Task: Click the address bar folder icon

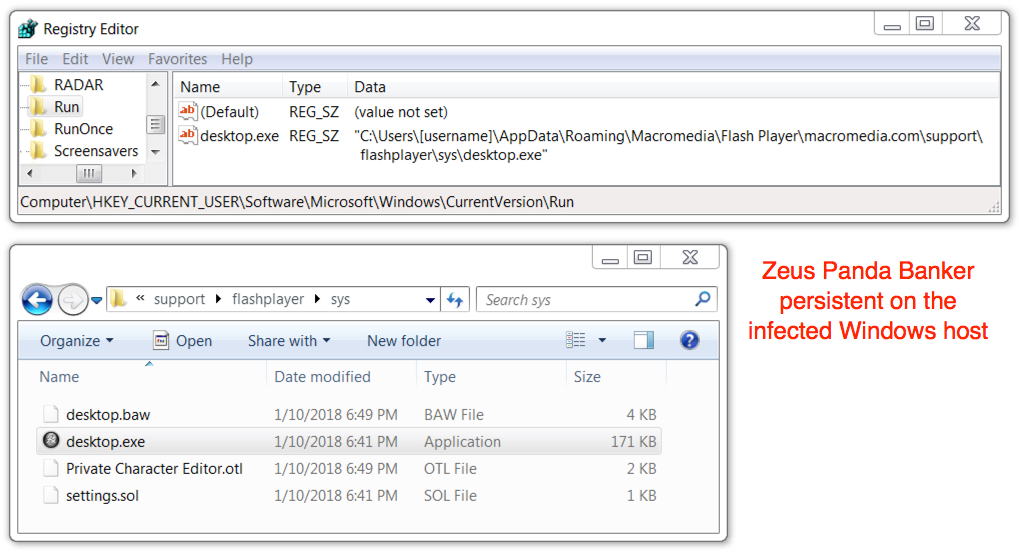Action: click(118, 298)
